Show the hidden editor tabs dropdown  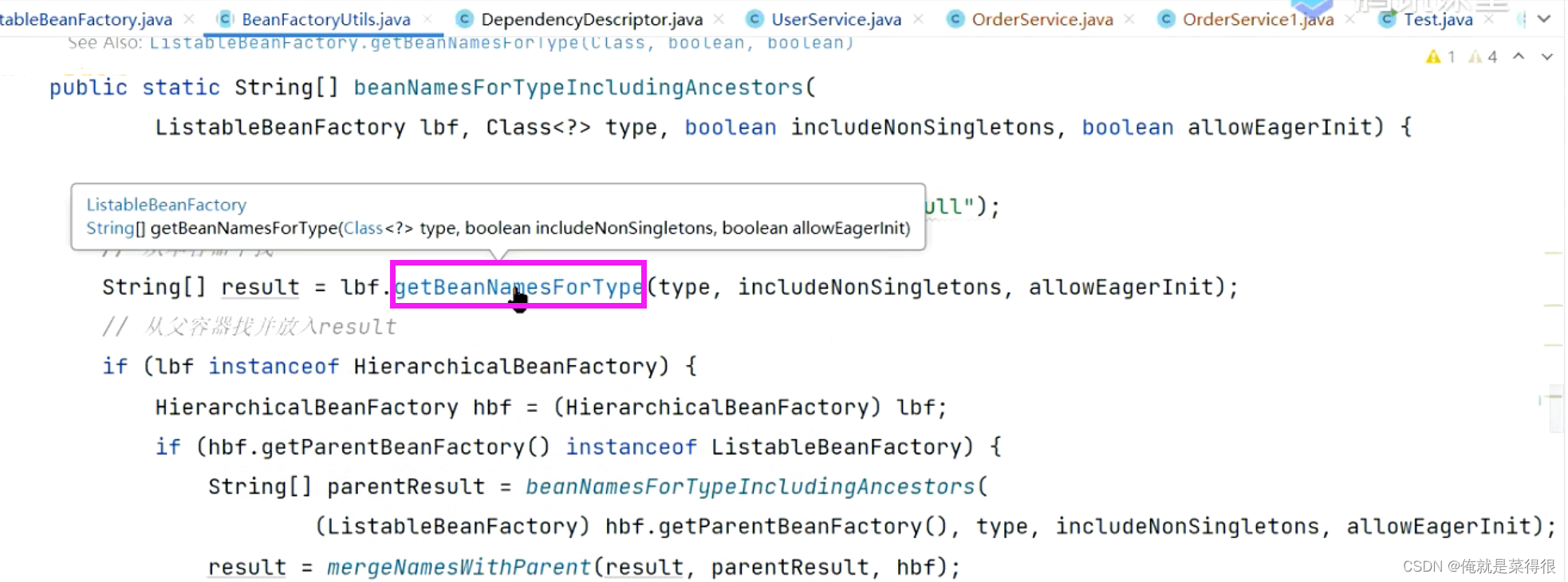click(1544, 19)
